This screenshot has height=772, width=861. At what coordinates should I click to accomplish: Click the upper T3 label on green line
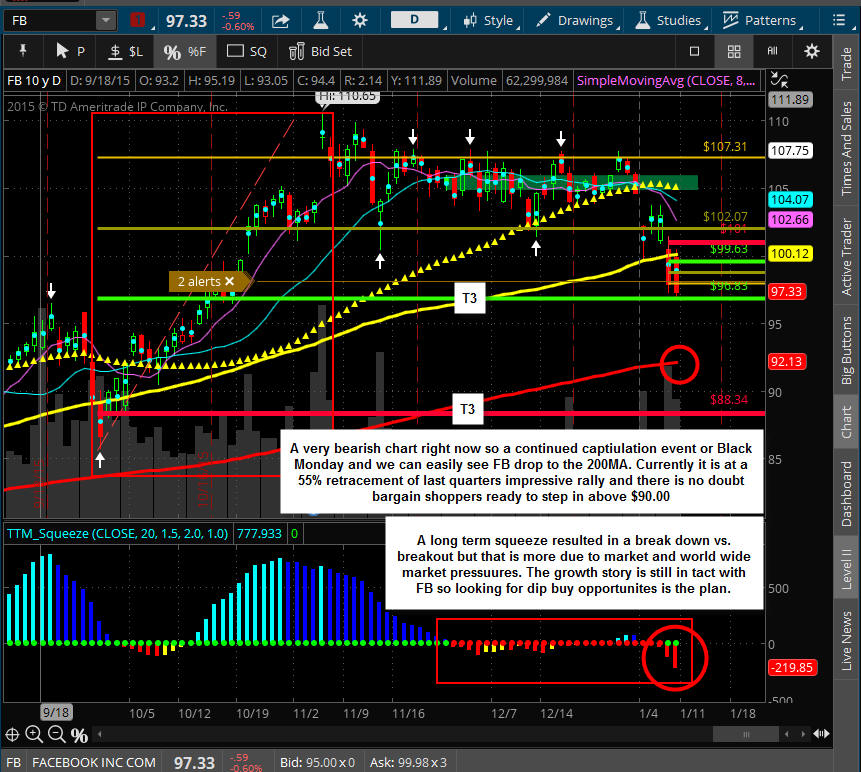click(x=469, y=298)
